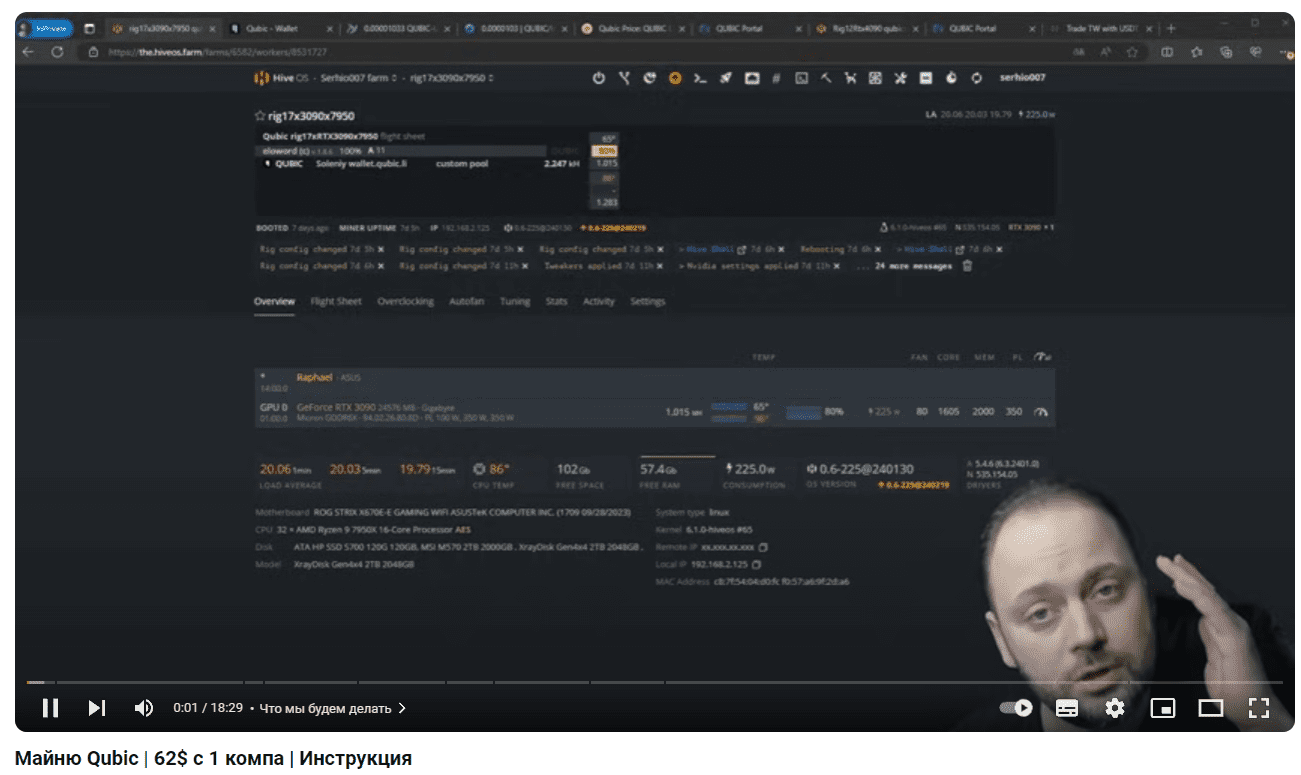Viewport: 1301px width, 775px height.
Task: Switch to 'Rig12Rtx4090 qubic' browser tab
Action: (x=866, y=29)
